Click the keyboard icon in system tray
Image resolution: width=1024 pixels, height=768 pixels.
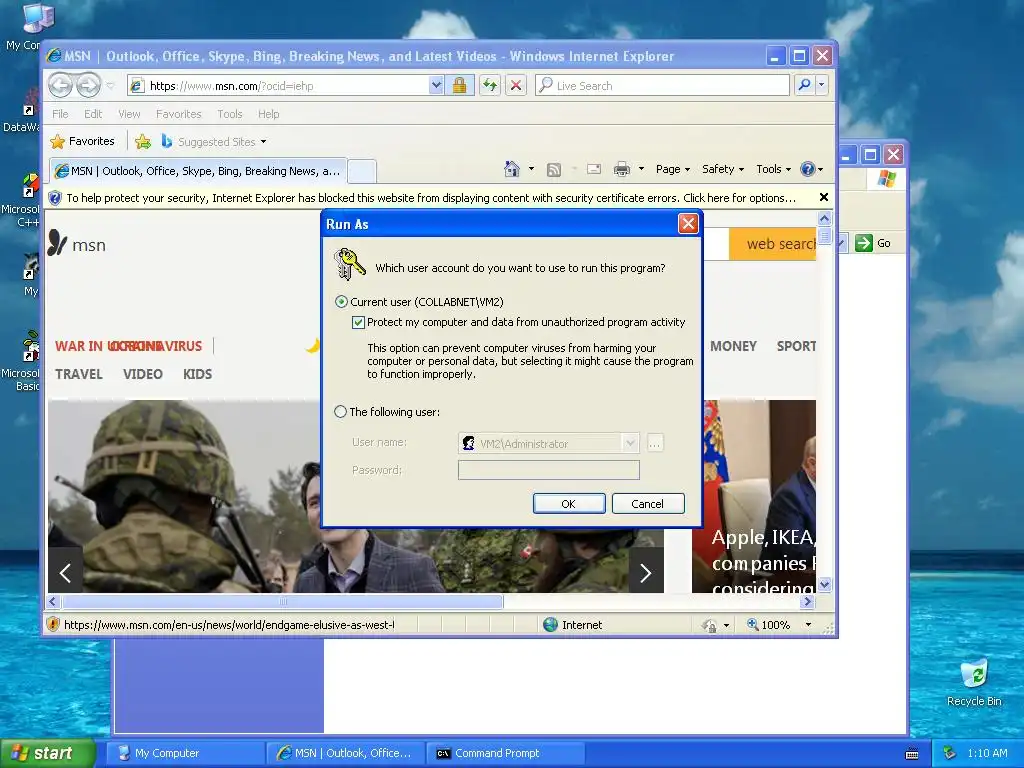[912, 754]
